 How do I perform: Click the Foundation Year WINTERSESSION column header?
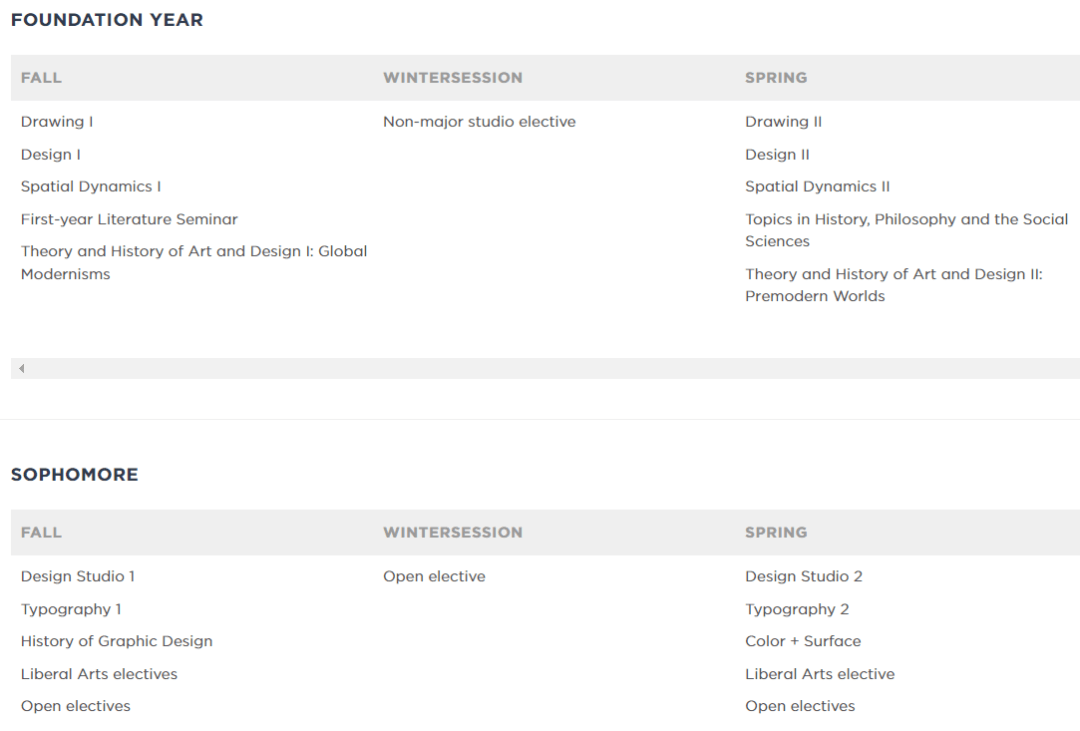click(453, 78)
